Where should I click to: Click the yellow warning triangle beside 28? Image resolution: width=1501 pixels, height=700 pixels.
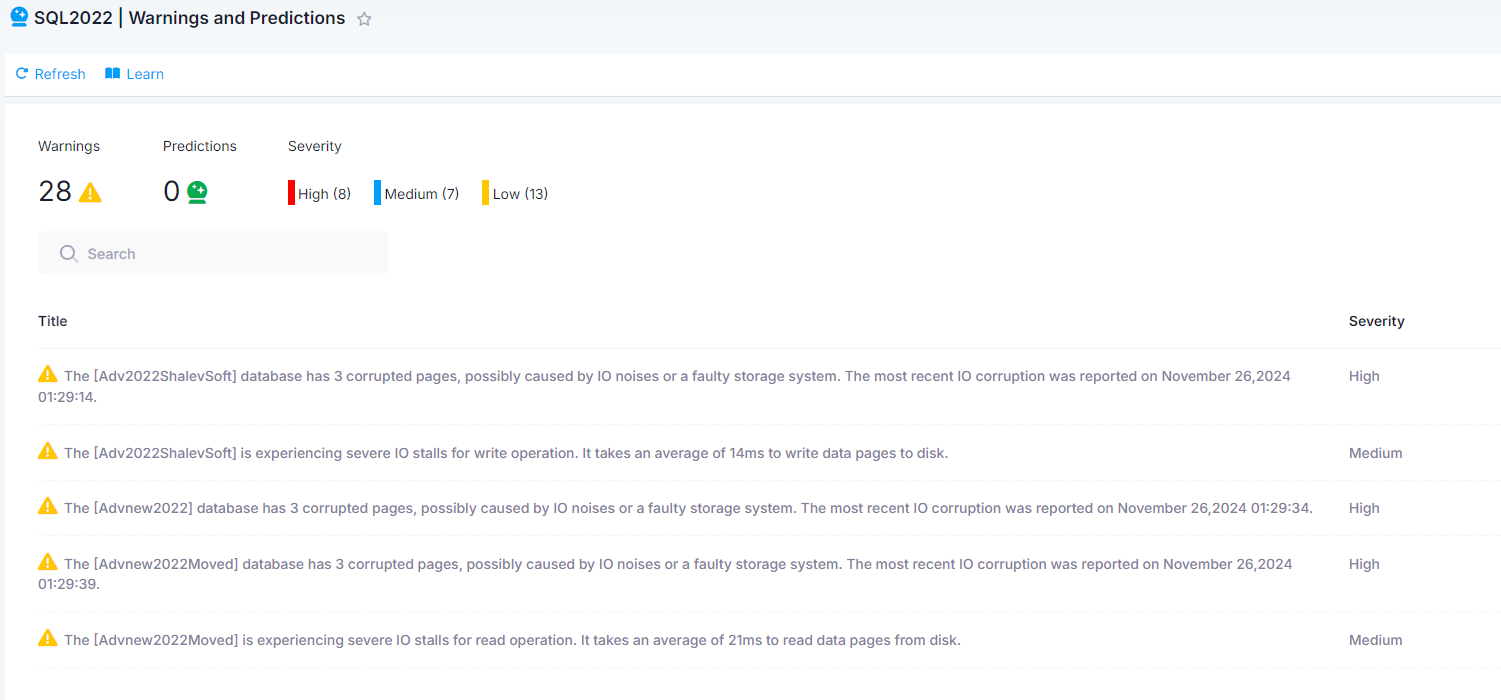tap(90, 192)
